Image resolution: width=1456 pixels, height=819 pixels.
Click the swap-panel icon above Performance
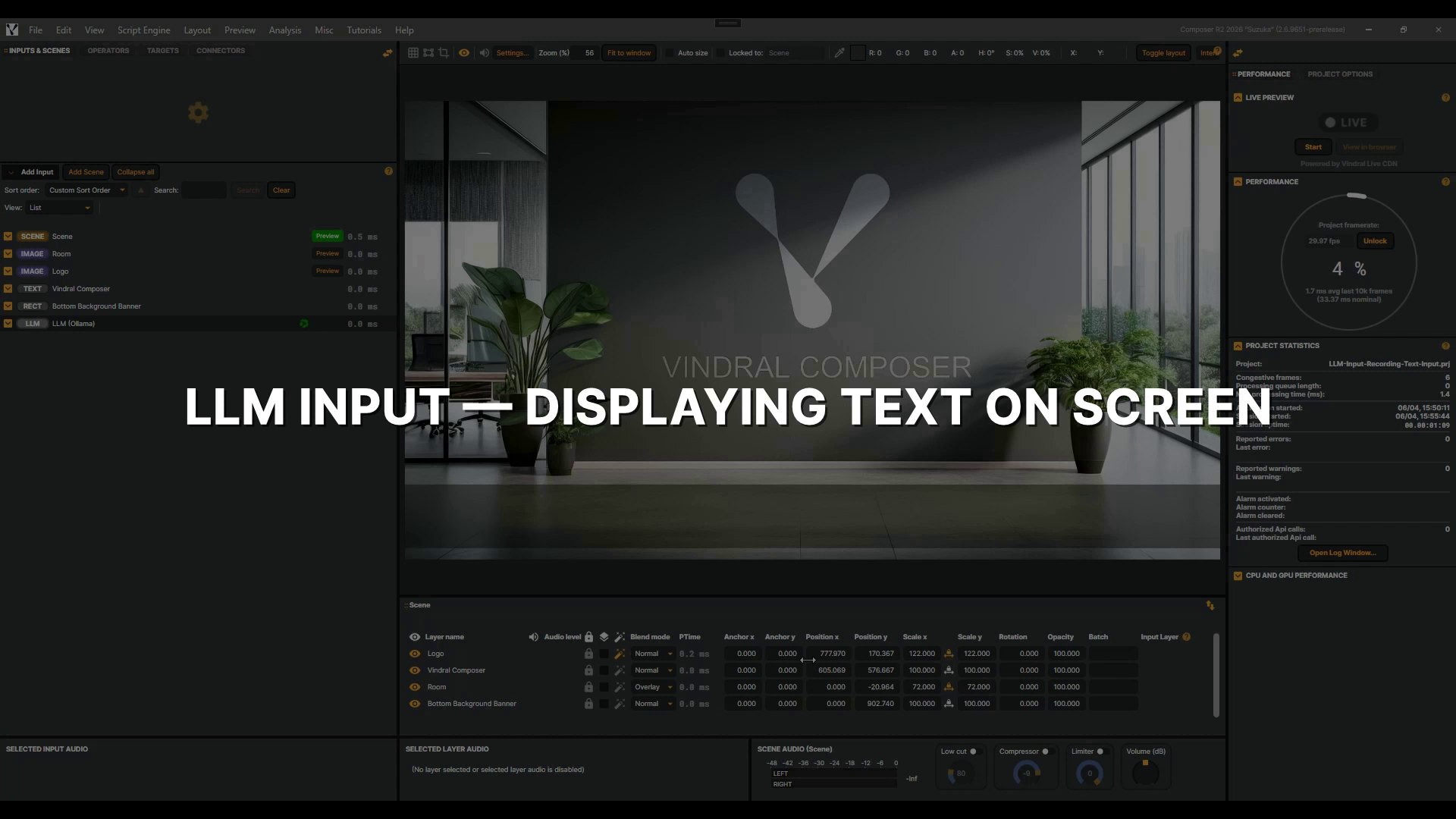point(1238,53)
